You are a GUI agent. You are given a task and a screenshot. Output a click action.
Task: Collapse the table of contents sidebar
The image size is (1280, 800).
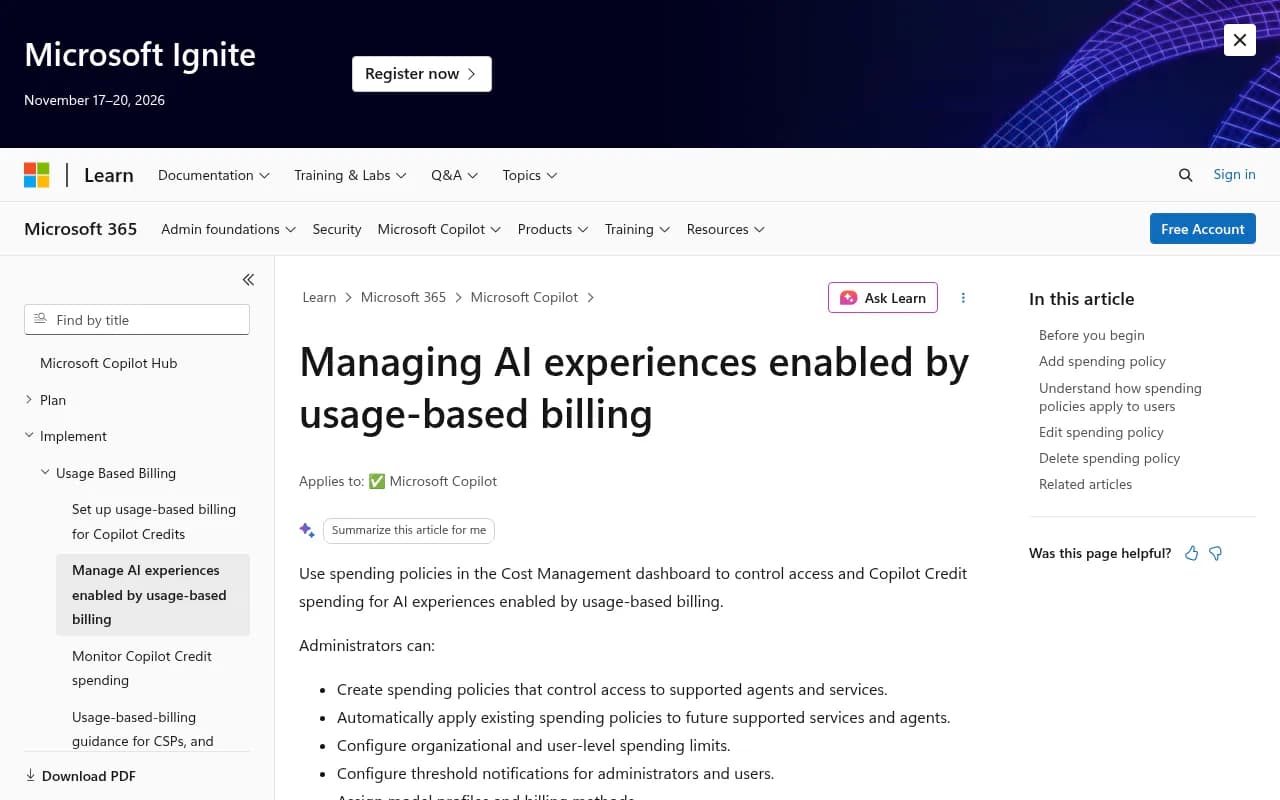pyautogui.click(x=248, y=280)
